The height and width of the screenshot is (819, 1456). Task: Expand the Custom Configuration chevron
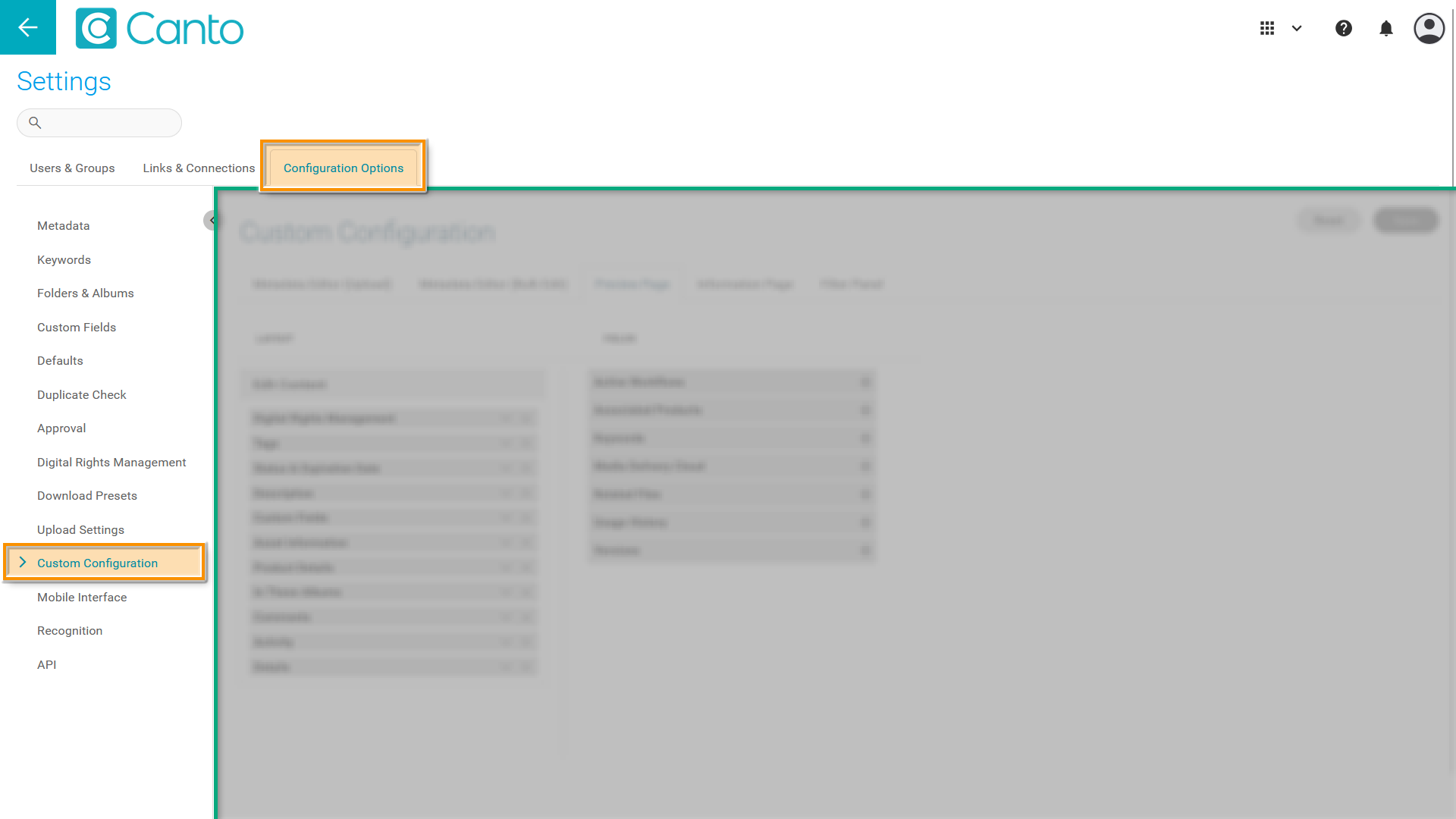pyautogui.click(x=23, y=563)
